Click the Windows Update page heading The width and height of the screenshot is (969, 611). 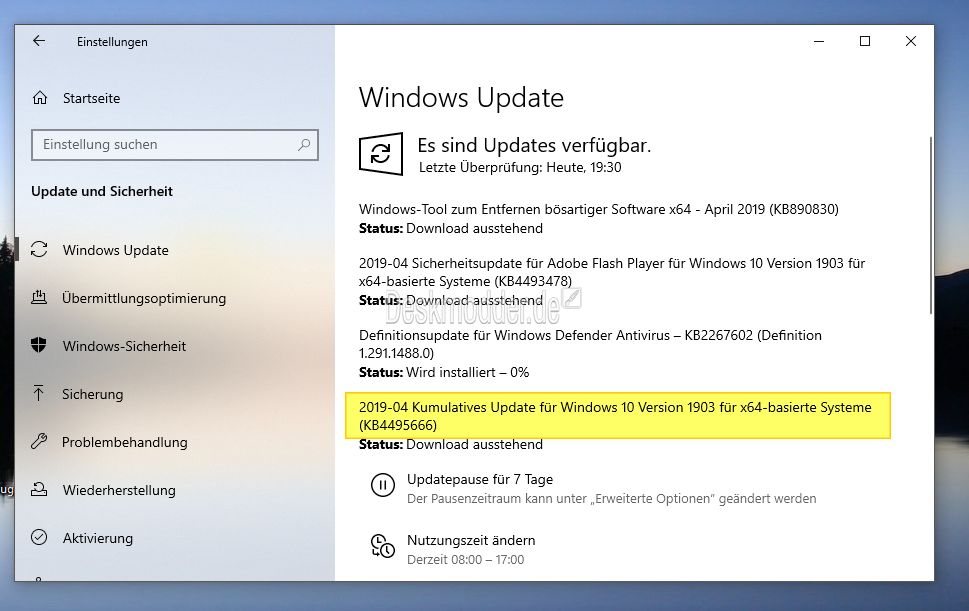point(461,98)
